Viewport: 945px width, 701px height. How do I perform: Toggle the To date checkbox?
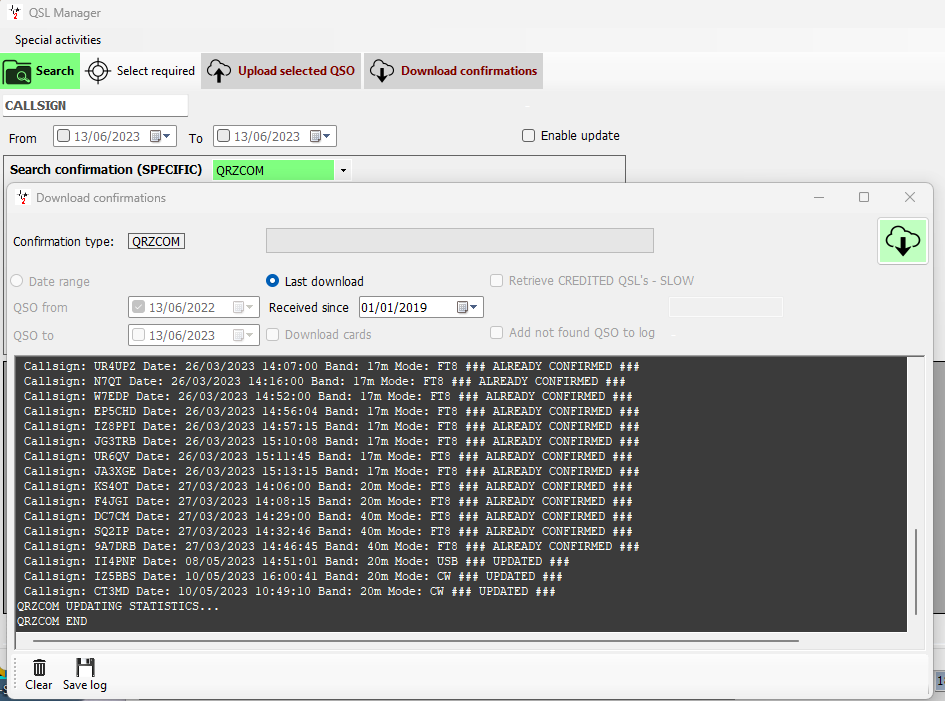pyautogui.click(x=224, y=136)
